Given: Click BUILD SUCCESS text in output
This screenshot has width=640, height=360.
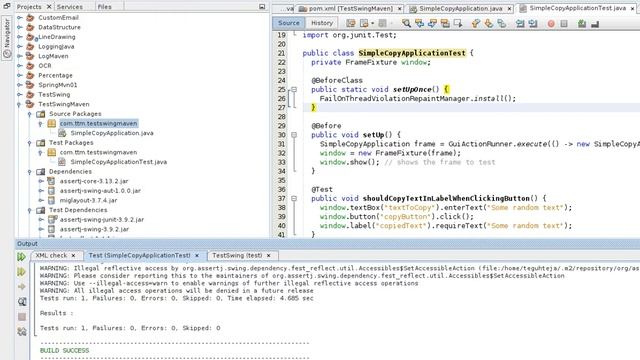Looking at the screenshot, I should pos(64,351).
